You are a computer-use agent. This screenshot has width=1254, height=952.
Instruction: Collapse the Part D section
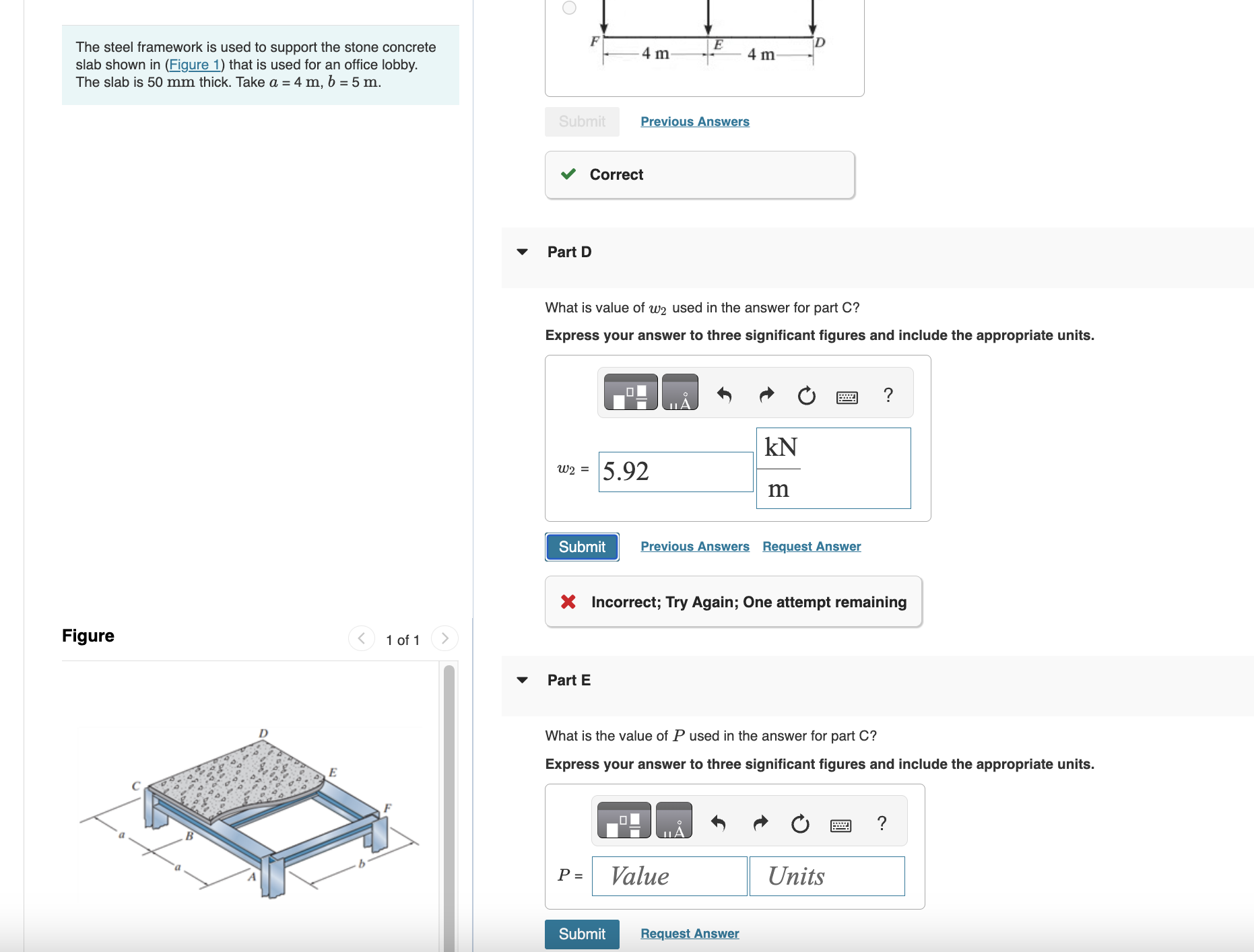522,252
